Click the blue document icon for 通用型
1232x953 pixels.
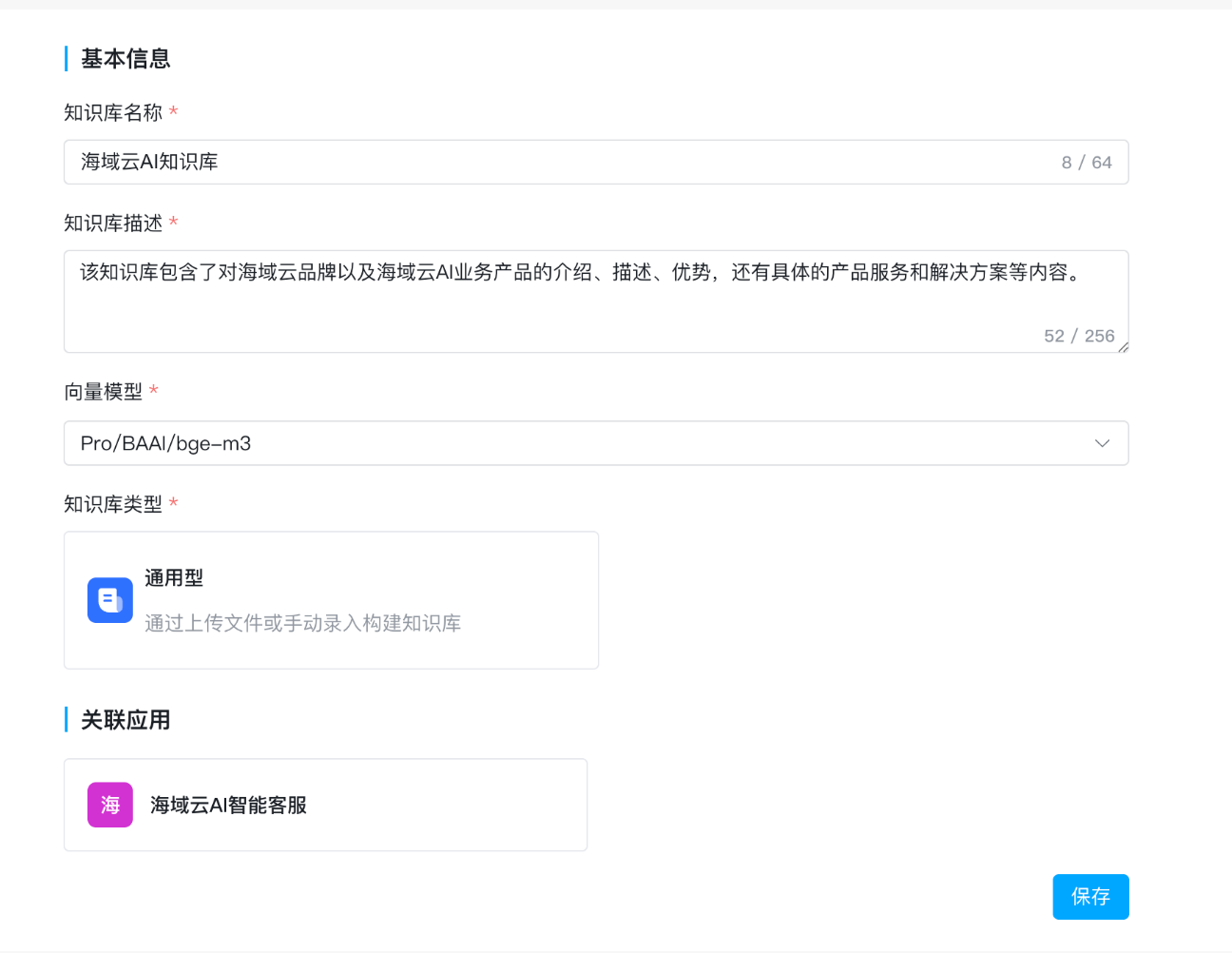pyautogui.click(x=110, y=600)
